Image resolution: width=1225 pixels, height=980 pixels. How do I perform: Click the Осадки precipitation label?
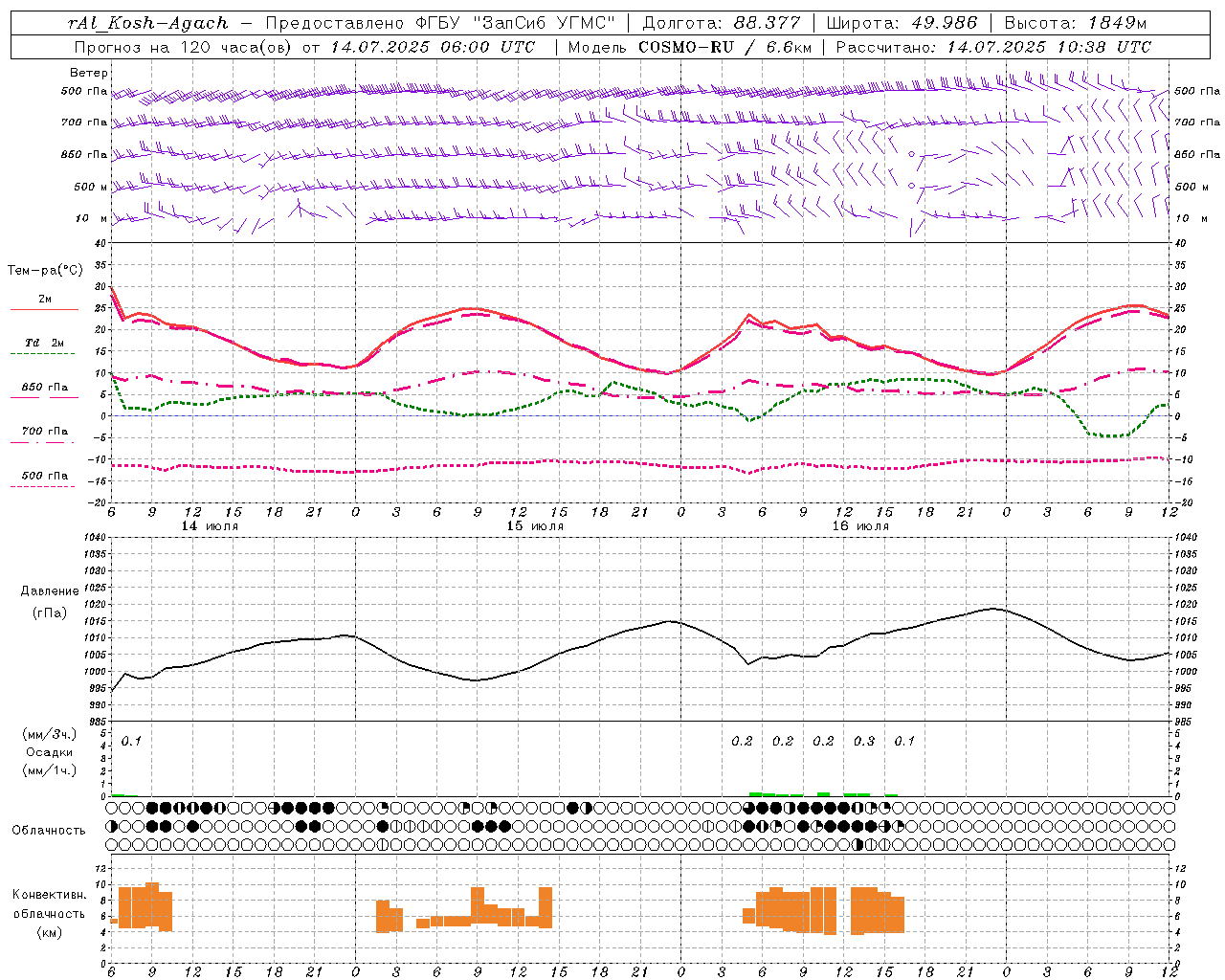click(x=49, y=752)
